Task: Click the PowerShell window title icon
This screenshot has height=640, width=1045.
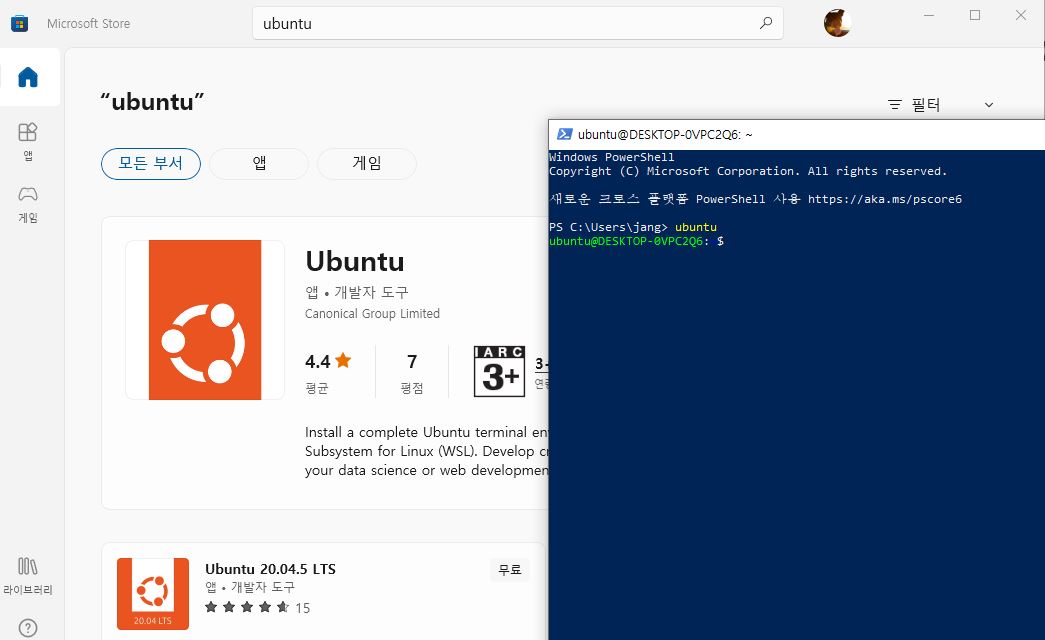Action: click(x=564, y=134)
